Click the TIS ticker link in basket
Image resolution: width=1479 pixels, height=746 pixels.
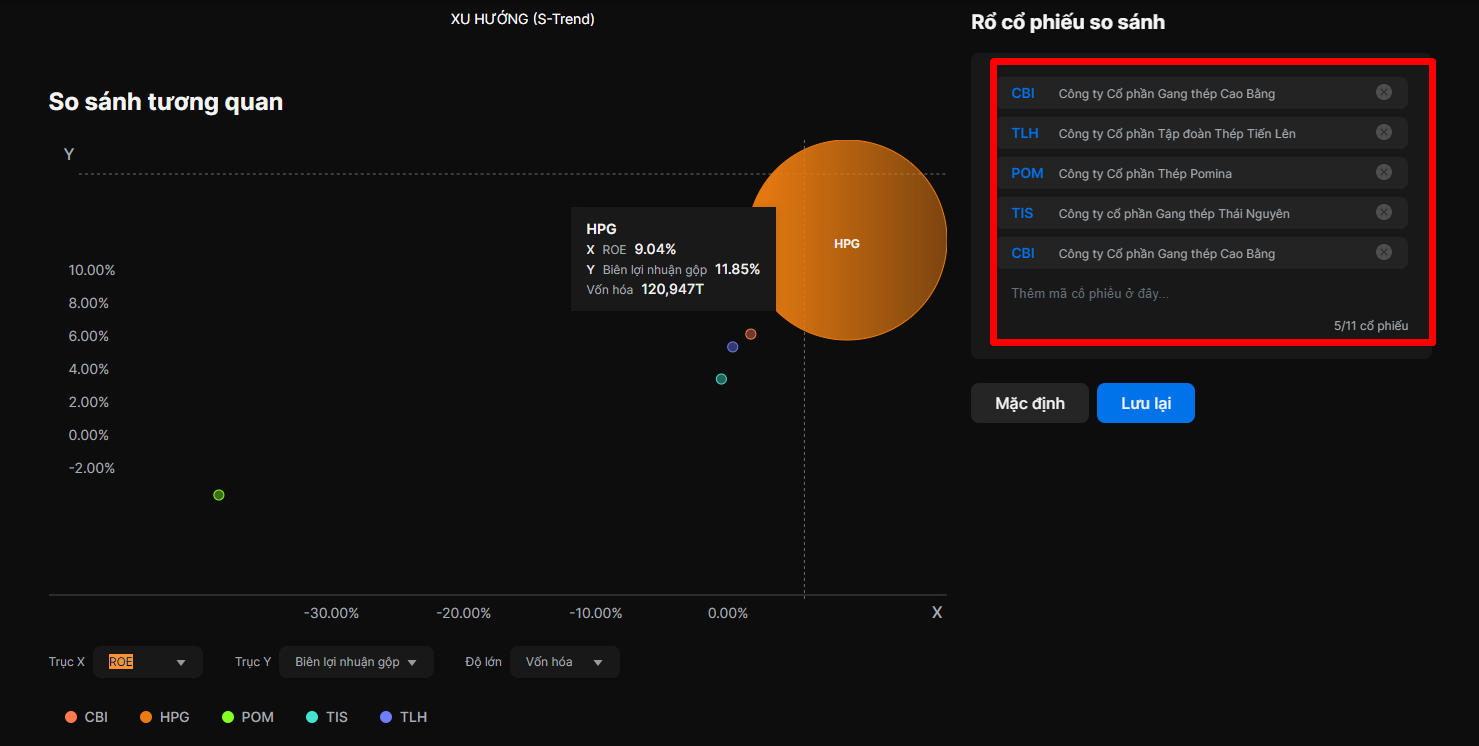(x=1022, y=213)
